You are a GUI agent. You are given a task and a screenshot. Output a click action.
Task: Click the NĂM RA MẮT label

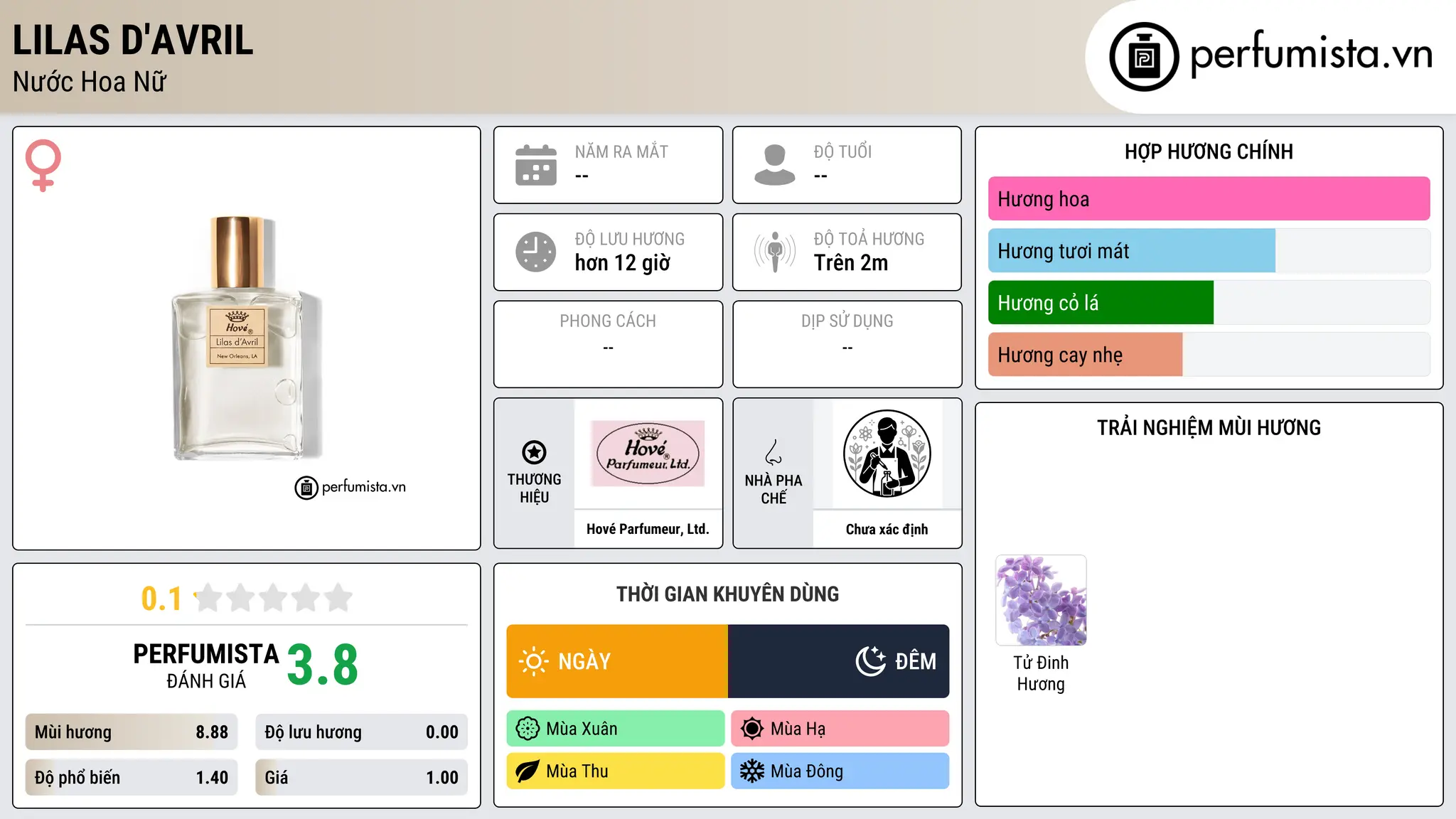tap(621, 152)
